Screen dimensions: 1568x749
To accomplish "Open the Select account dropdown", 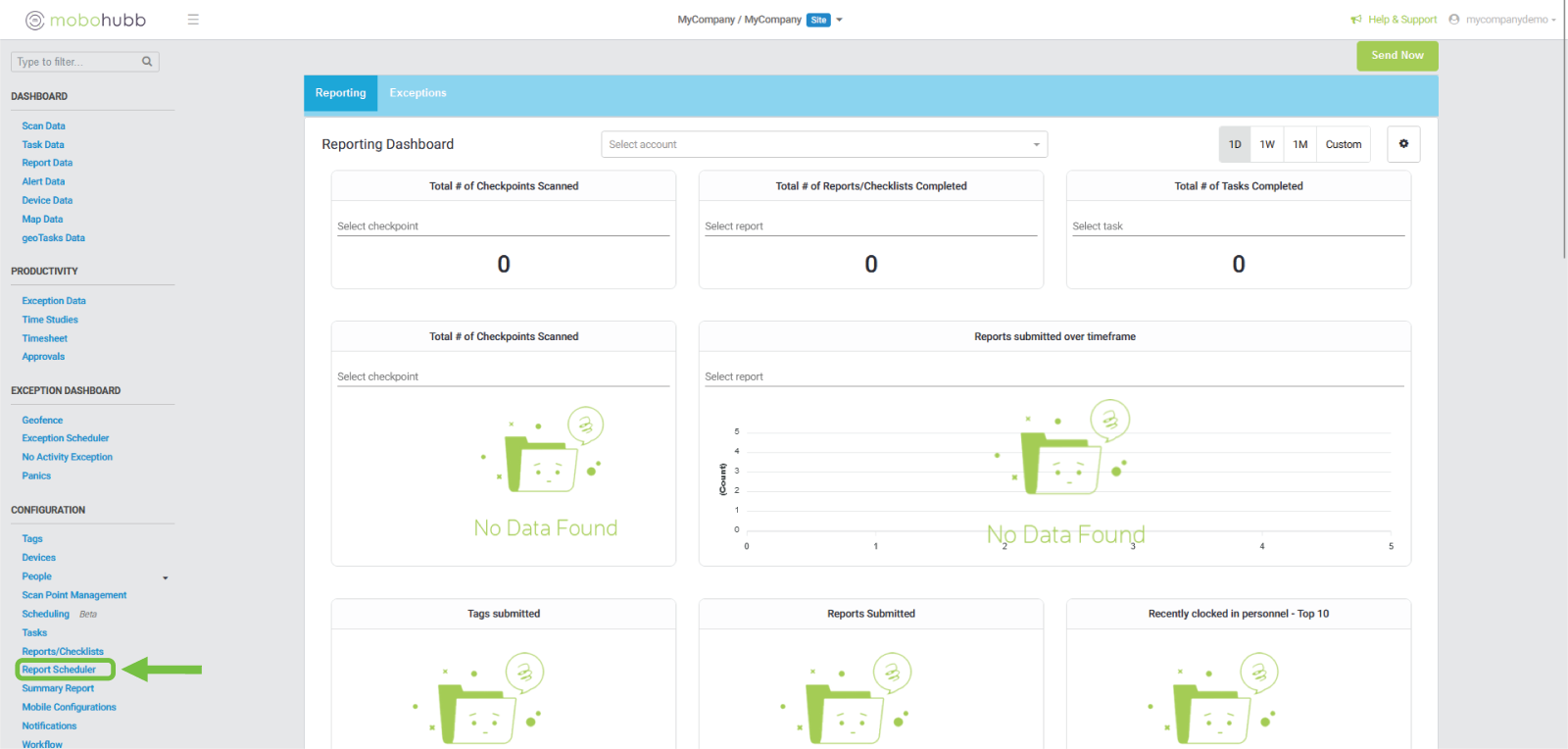I will click(823, 144).
